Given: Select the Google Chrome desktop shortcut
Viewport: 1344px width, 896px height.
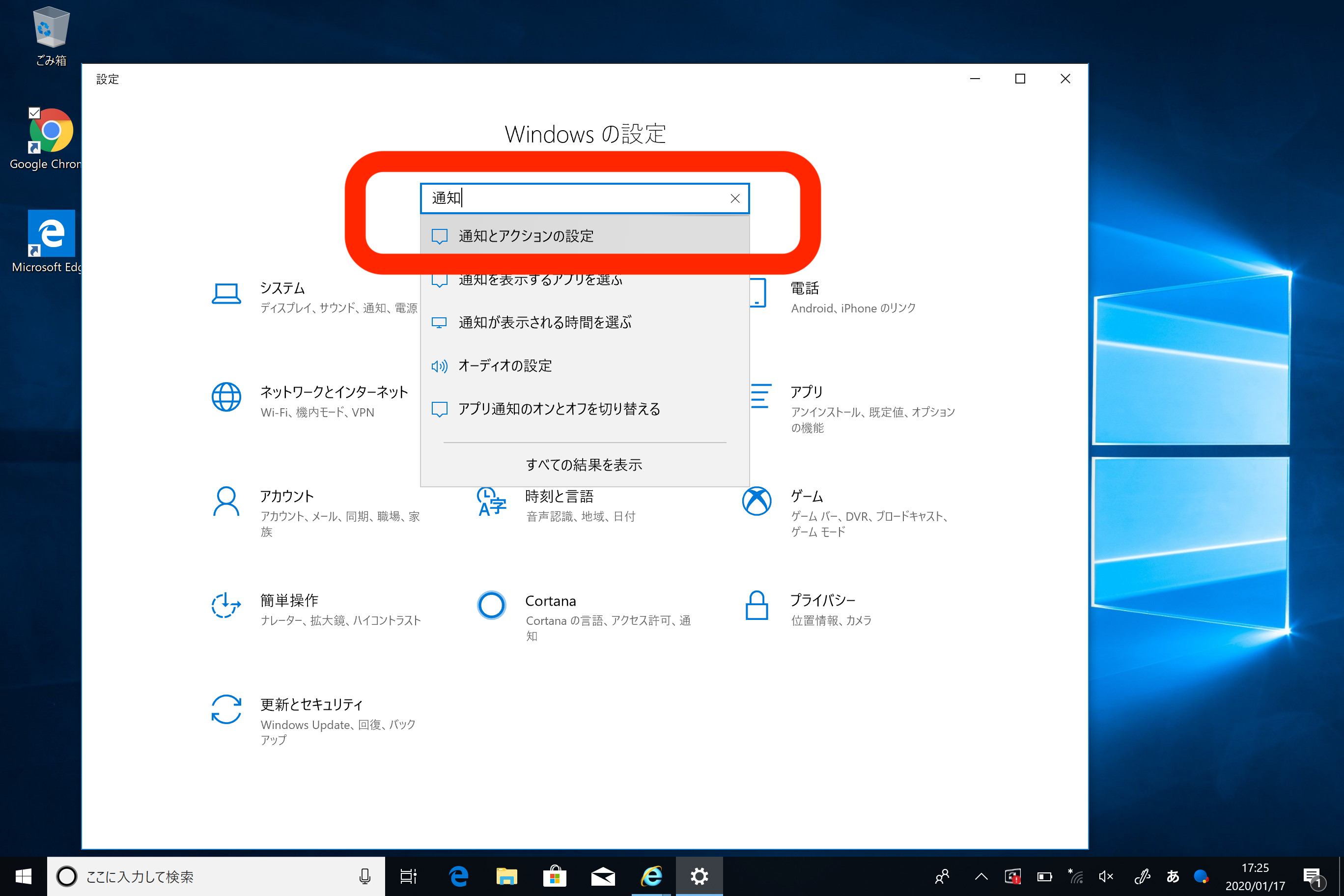Looking at the screenshot, I should pos(46,140).
